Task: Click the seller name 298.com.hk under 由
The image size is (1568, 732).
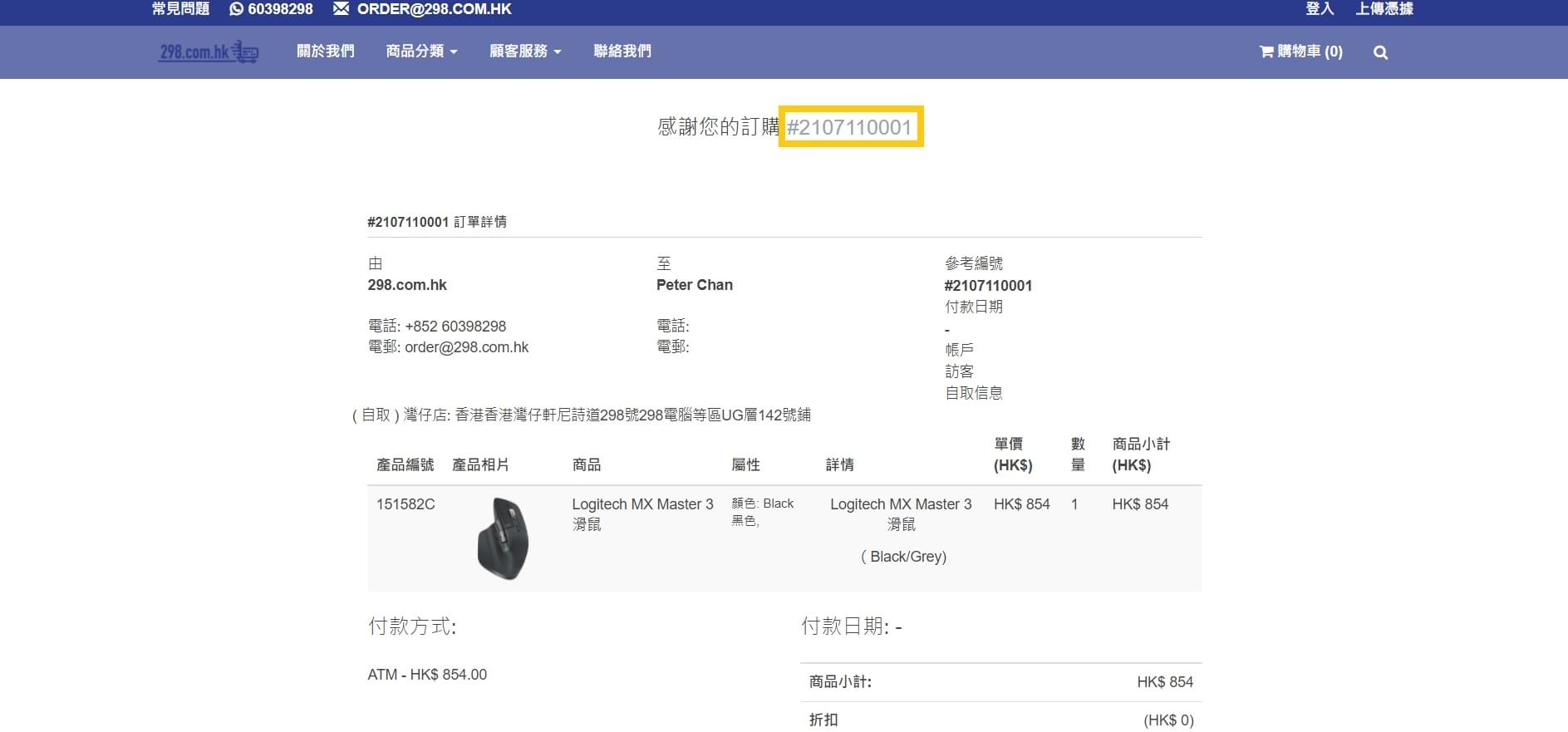Action: point(407,285)
